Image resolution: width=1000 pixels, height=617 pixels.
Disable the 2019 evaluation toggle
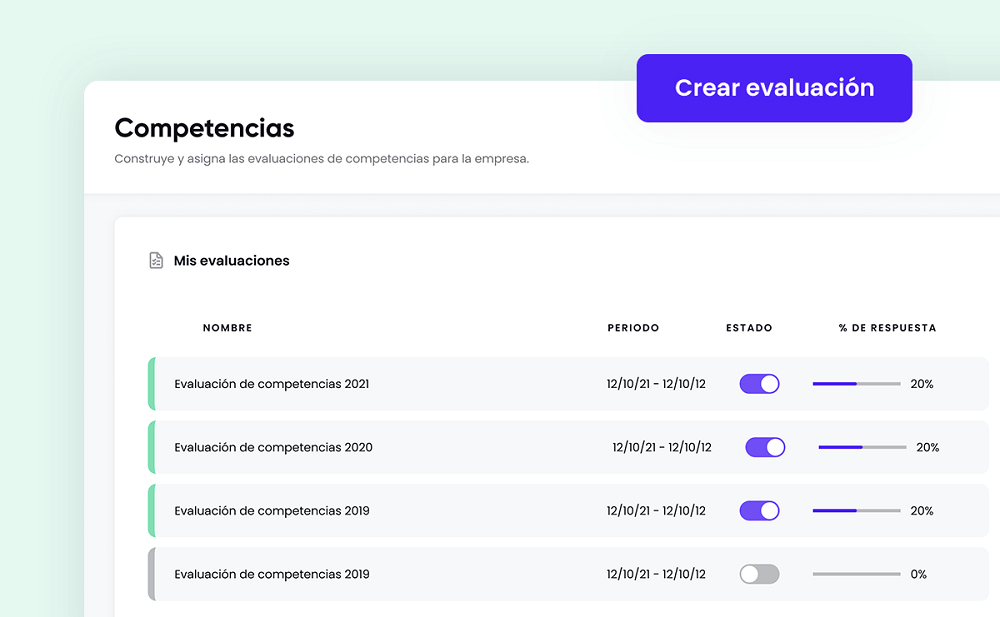[x=759, y=510]
